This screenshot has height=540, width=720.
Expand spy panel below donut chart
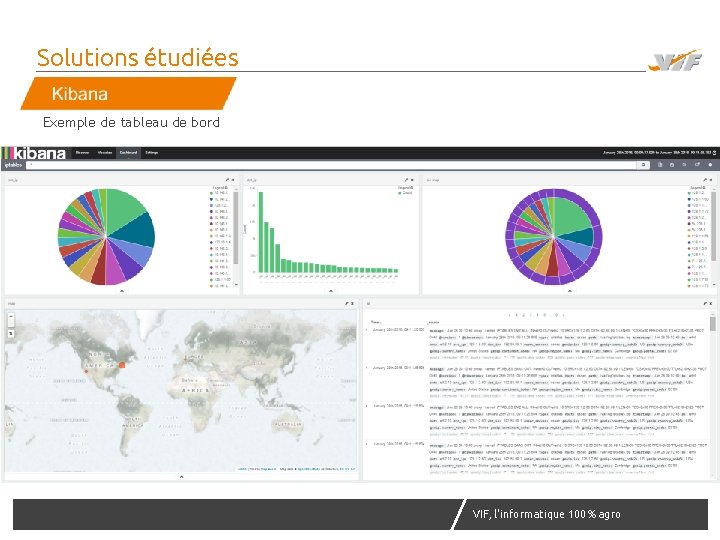[569, 291]
